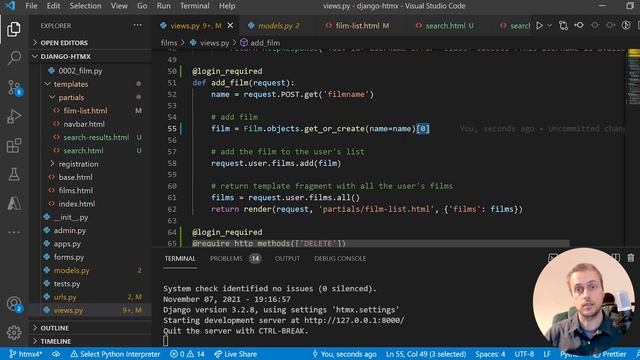Viewport: 640px width, 360px height.
Task: Switch to DEBUG CONSOLE panel tab
Action: tap(340, 258)
